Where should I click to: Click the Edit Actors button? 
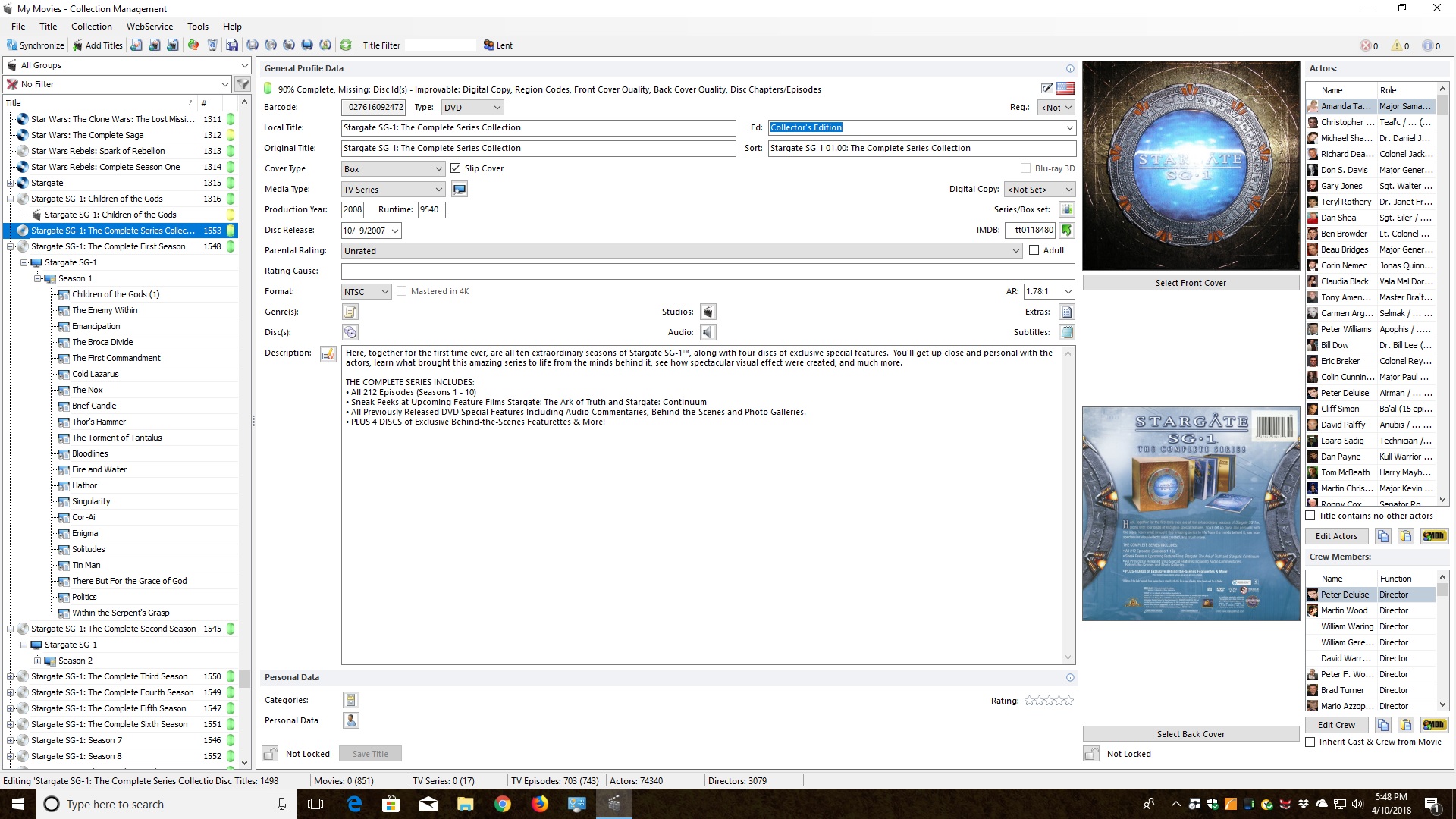pyautogui.click(x=1336, y=536)
